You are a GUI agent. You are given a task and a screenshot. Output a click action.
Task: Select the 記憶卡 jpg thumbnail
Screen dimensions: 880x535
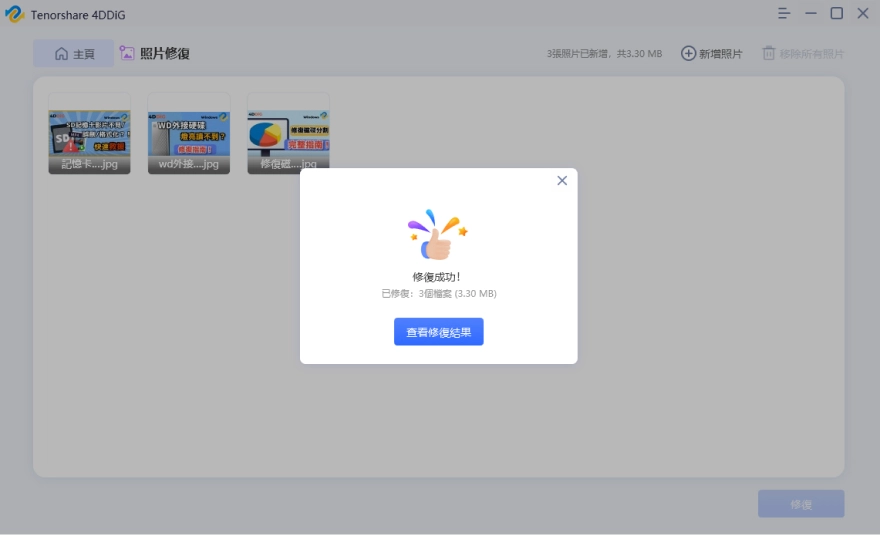tap(89, 134)
